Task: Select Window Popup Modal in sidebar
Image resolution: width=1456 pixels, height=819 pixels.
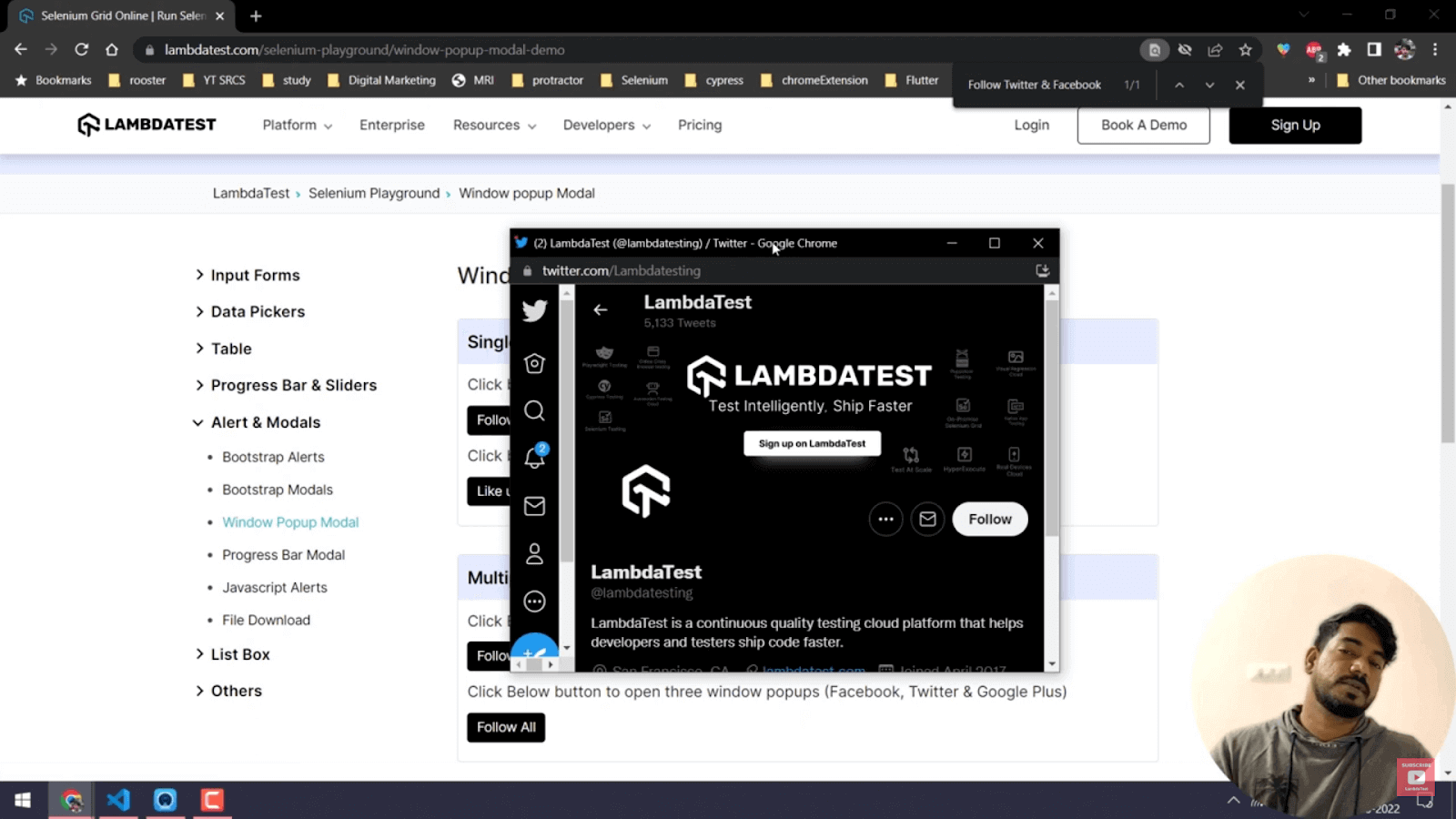Action: coord(290,522)
